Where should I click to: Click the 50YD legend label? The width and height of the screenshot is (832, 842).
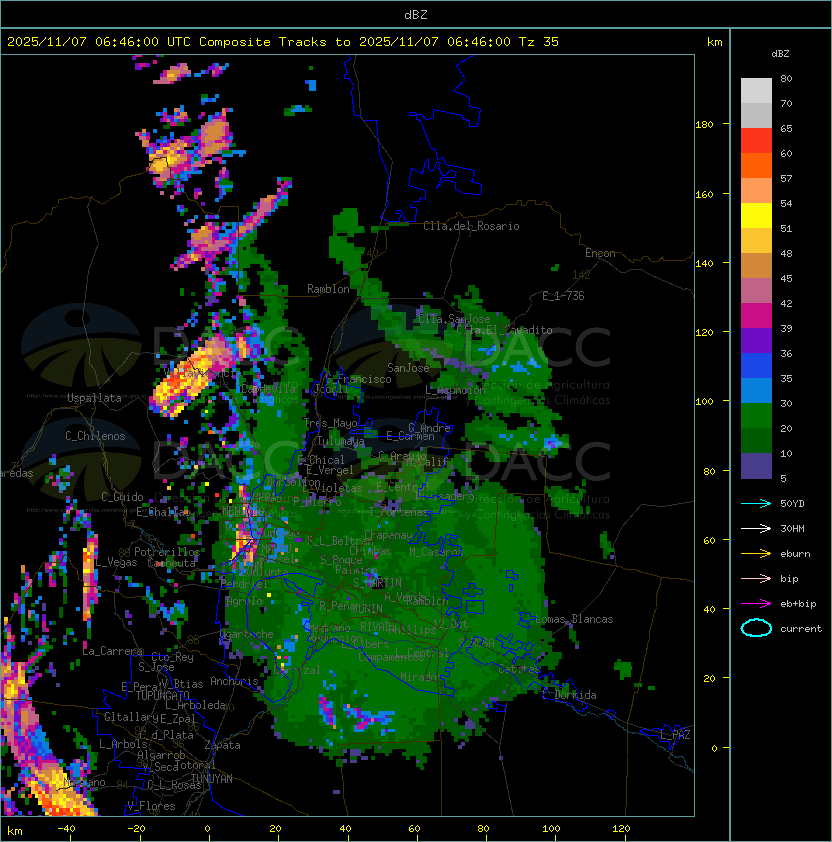792,503
